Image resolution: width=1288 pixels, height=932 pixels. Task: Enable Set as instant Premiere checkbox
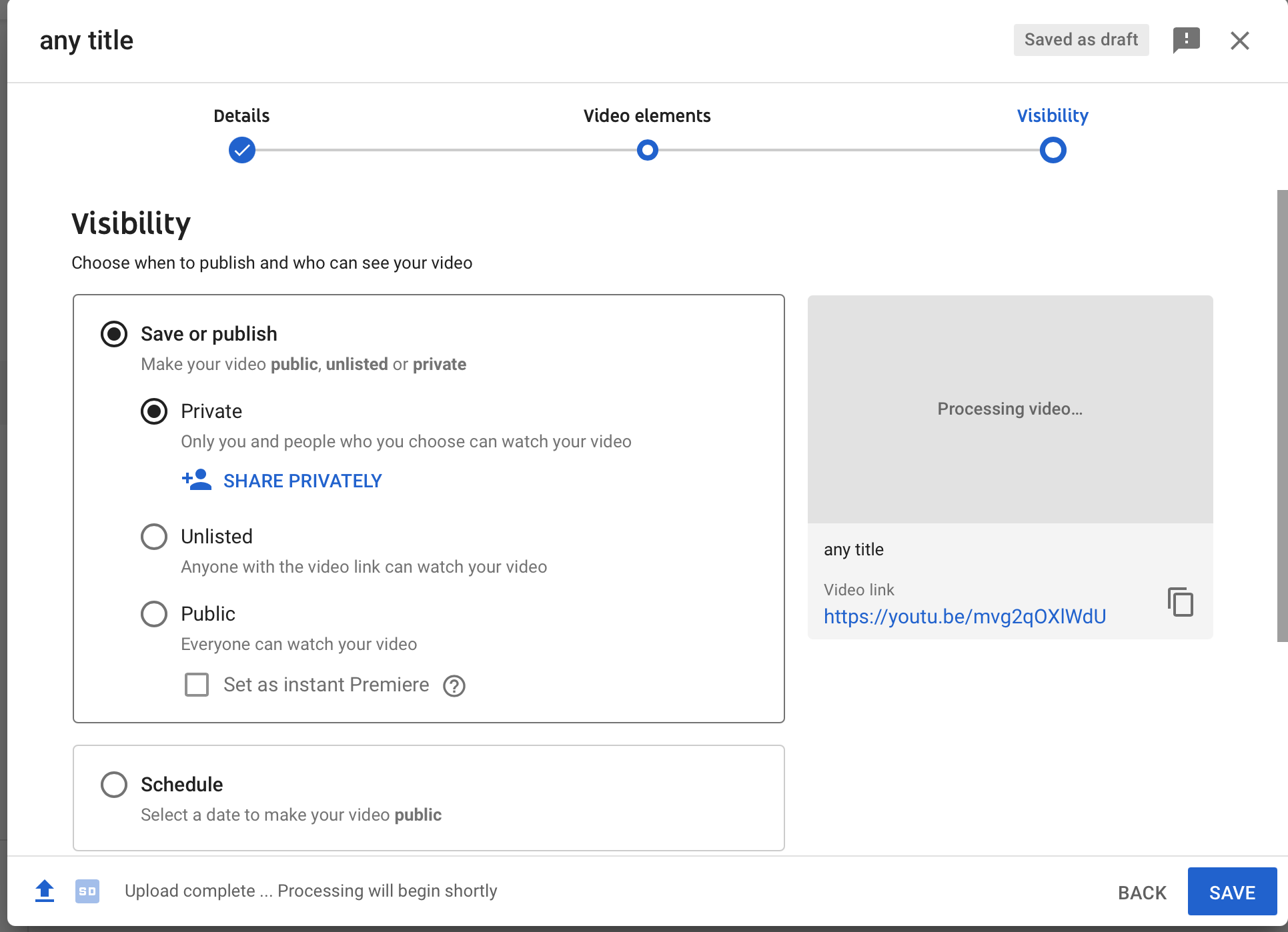coord(197,685)
